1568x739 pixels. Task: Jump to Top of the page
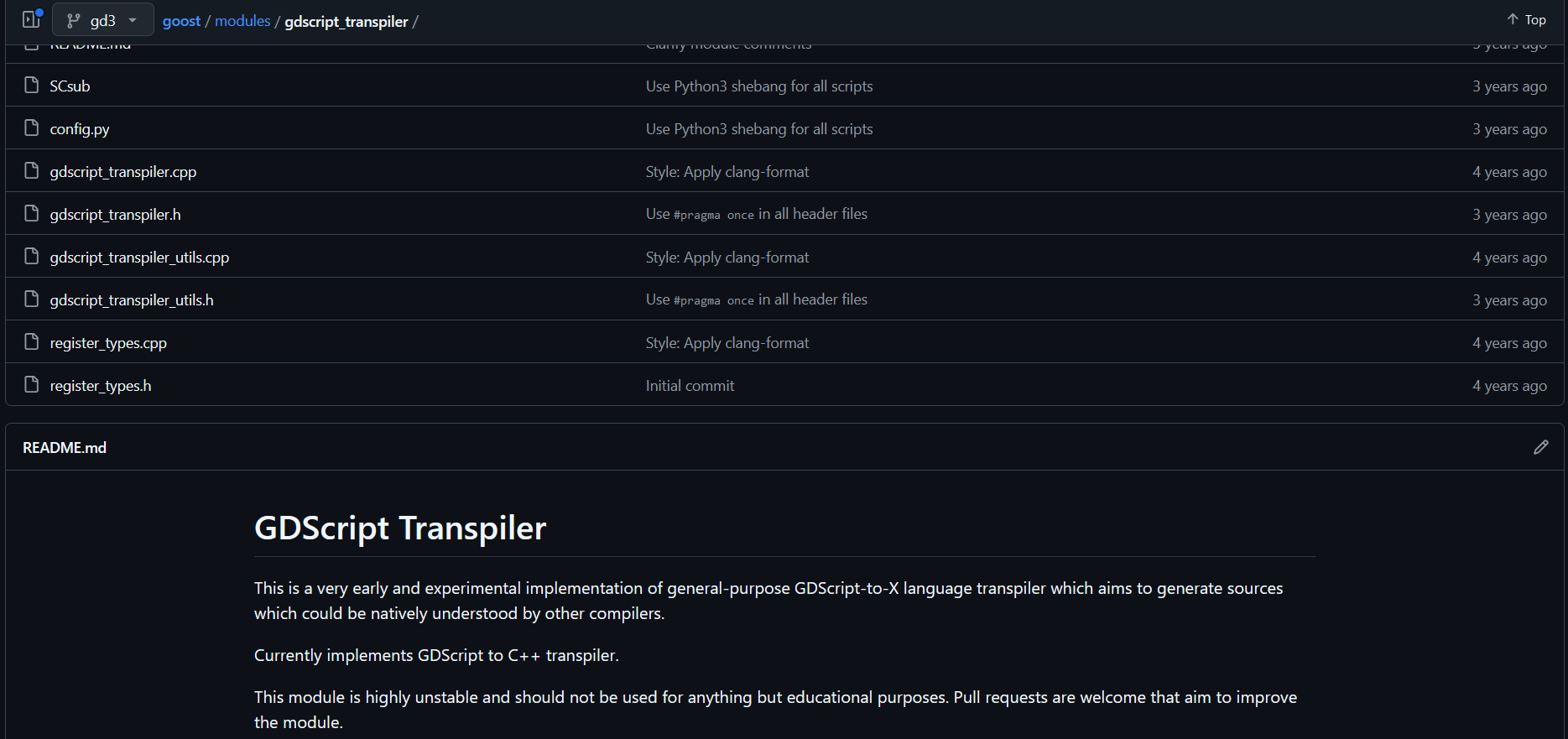[x=1526, y=19]
